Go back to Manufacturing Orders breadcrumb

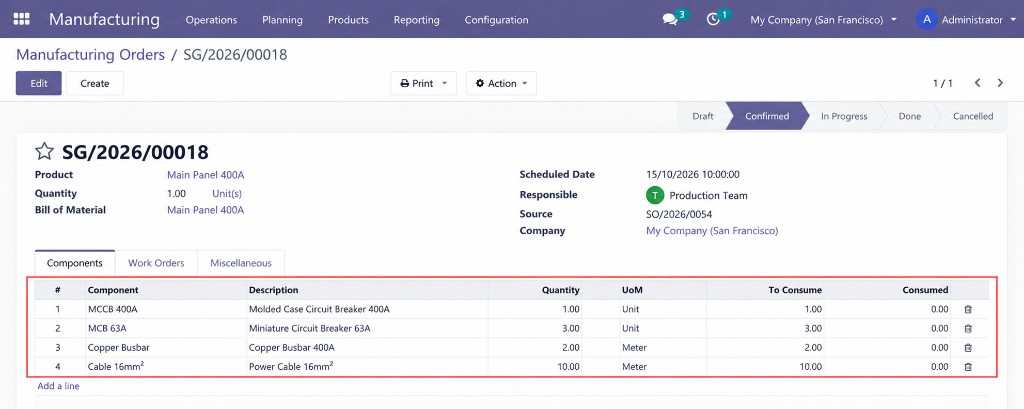(90, 55)
